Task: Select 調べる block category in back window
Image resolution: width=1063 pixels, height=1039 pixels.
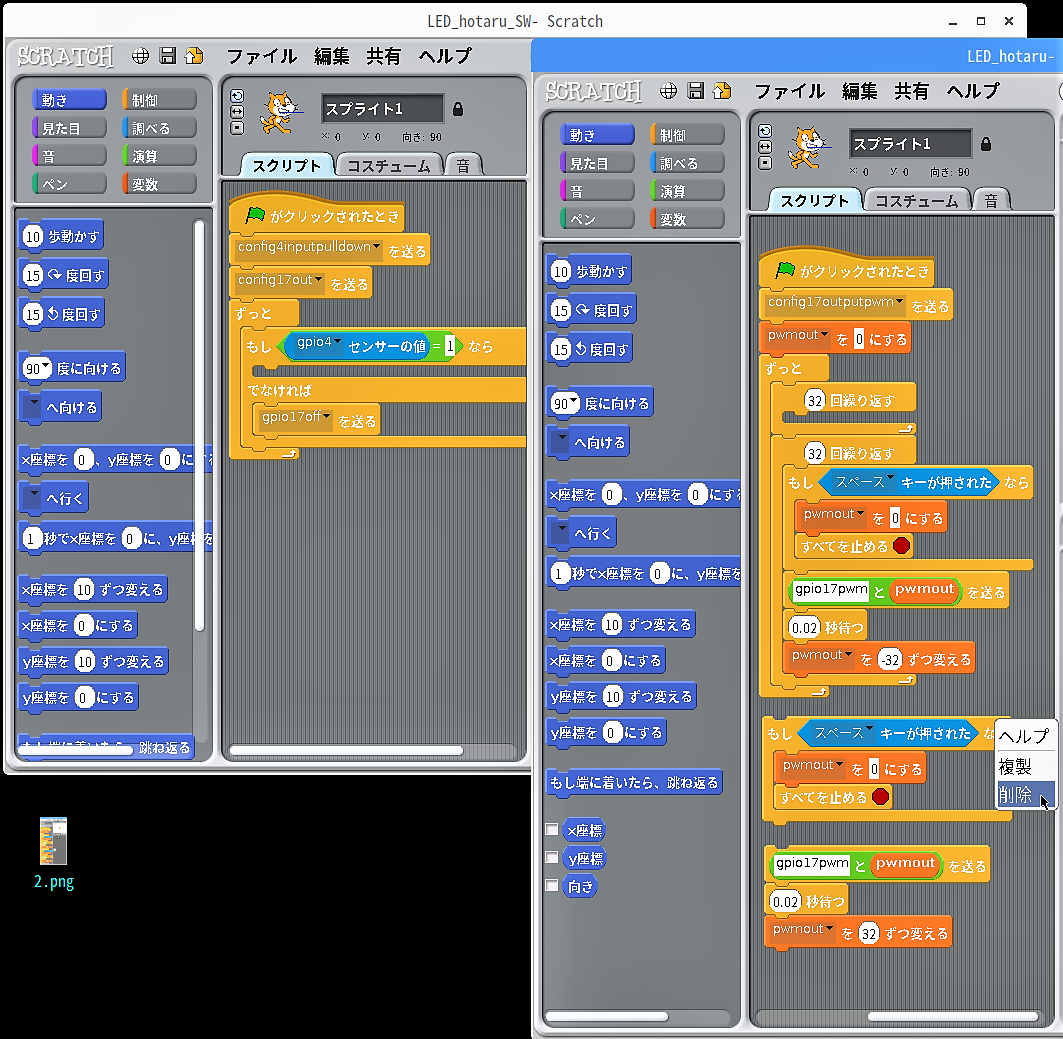Action: (159, 128)
